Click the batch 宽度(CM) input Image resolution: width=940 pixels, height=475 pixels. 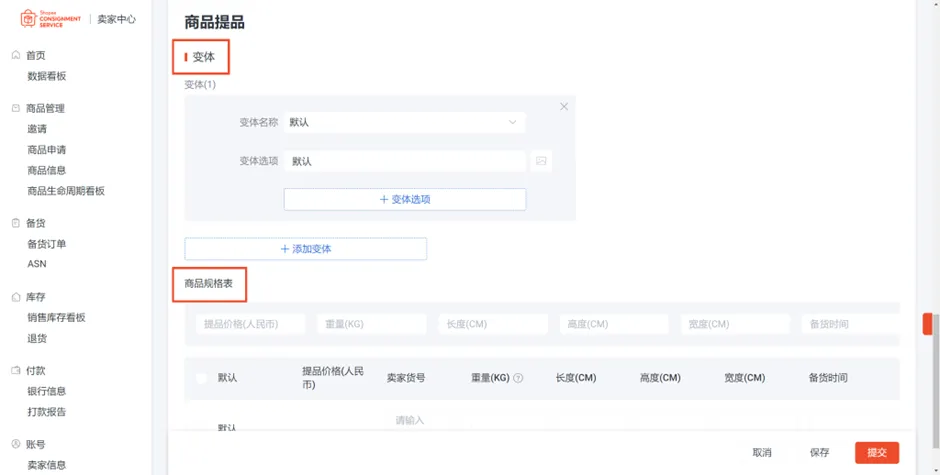(x=735, y=324)
